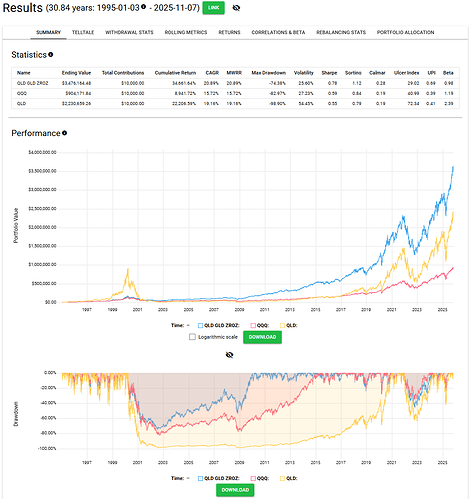This screenshot has width=471, height=499.
Task: Click volatility value 54.45%
Action: (x=306, y=104)
